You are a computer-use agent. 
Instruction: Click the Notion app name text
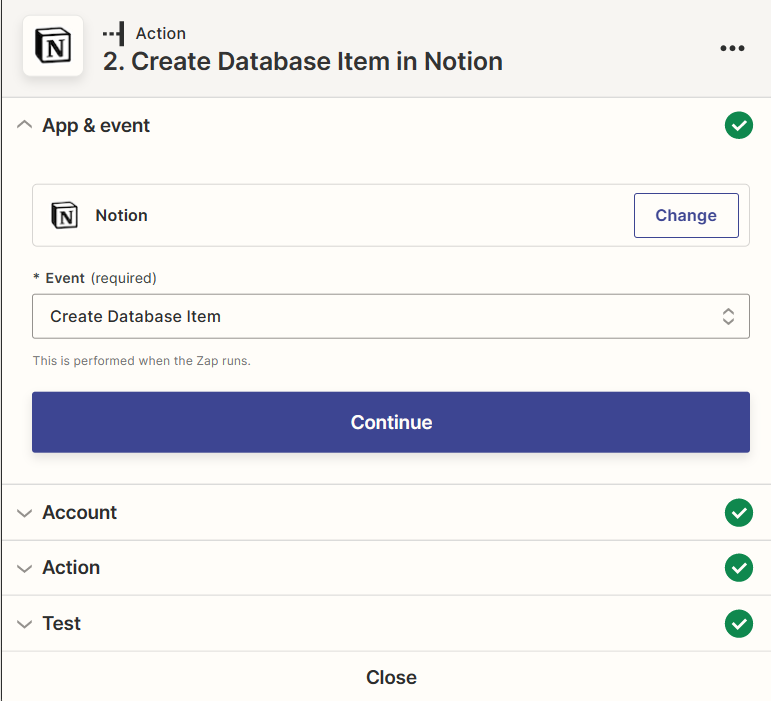pyautogui.click(x=121, y=215)
